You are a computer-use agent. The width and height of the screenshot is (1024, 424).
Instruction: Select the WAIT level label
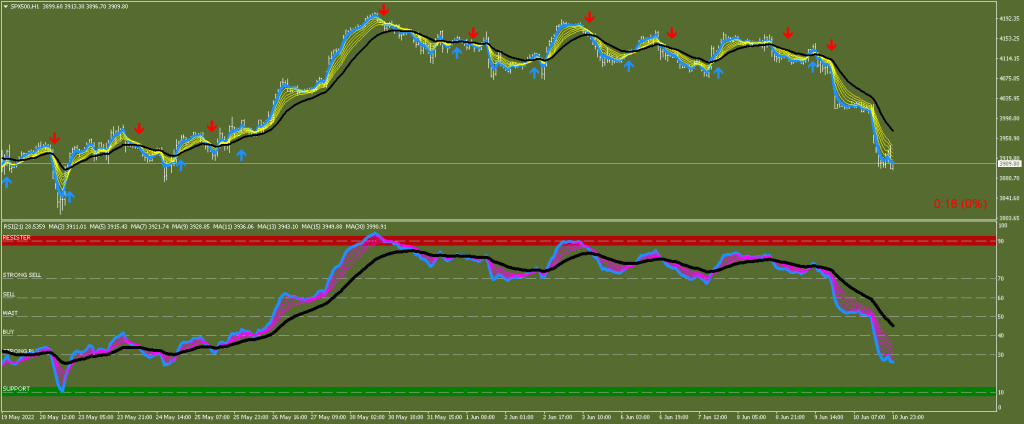(9, 313)
